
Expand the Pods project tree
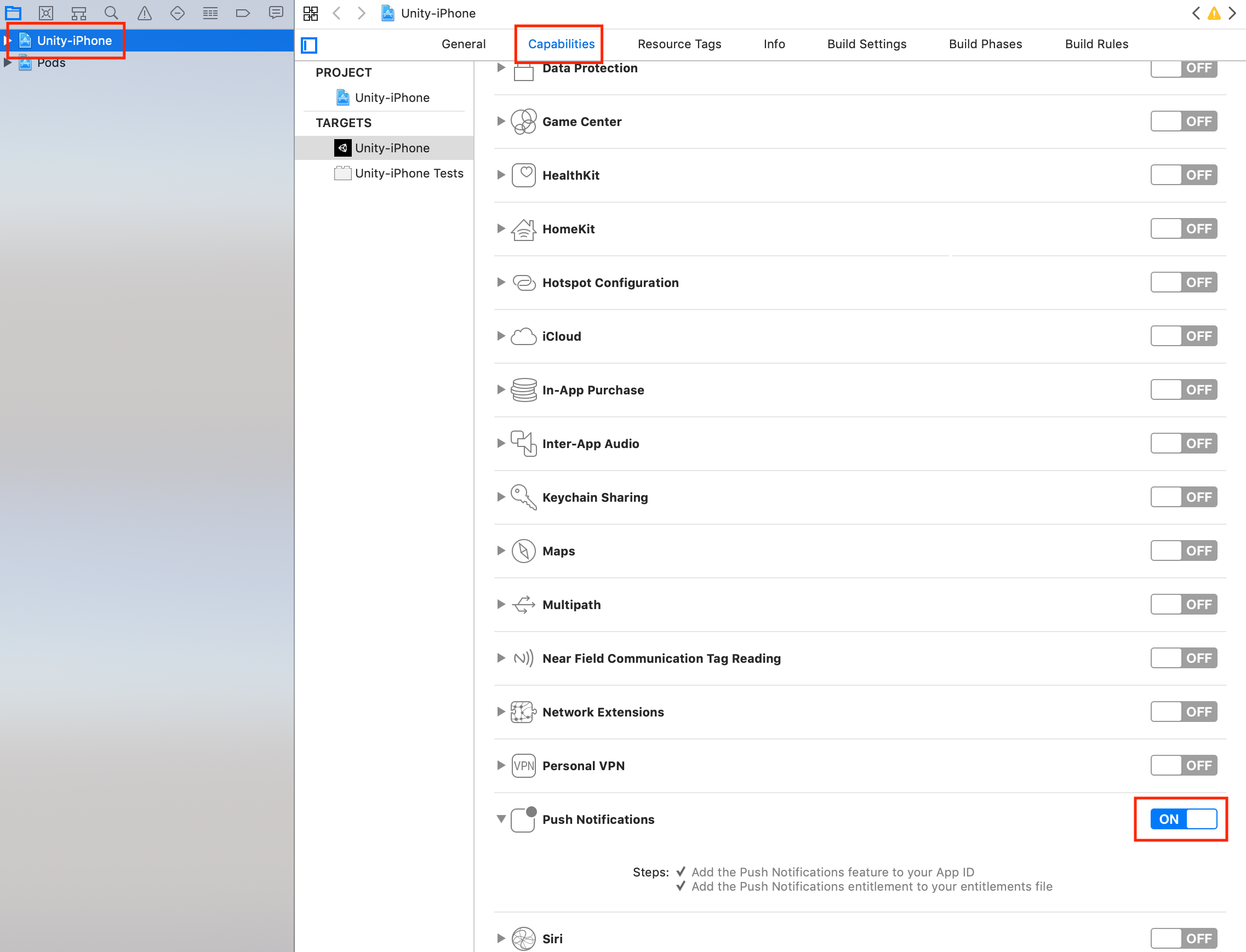[x=7, y=63]
